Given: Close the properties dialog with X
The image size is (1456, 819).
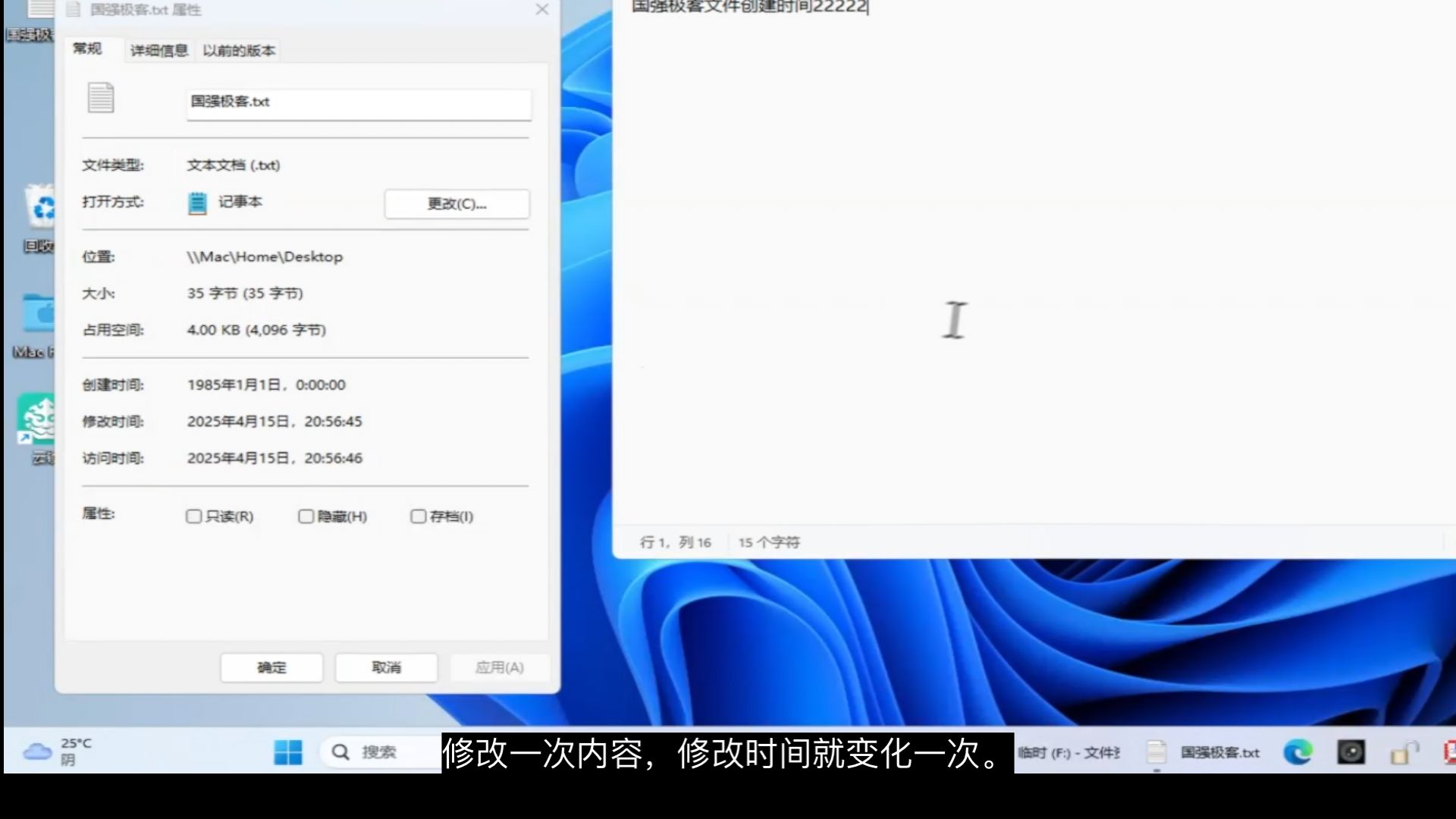Looking at the screenshot, I should (541, 10).
